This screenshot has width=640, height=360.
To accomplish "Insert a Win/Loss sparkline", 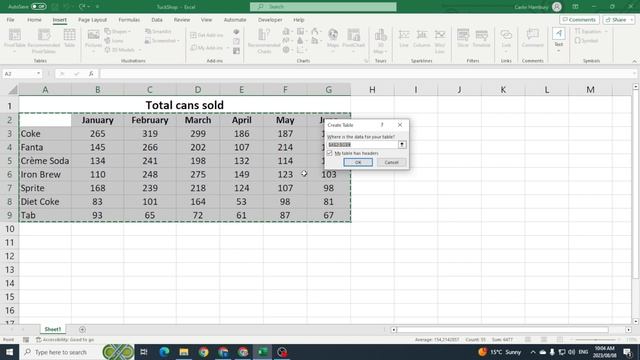I will (440, 41).
